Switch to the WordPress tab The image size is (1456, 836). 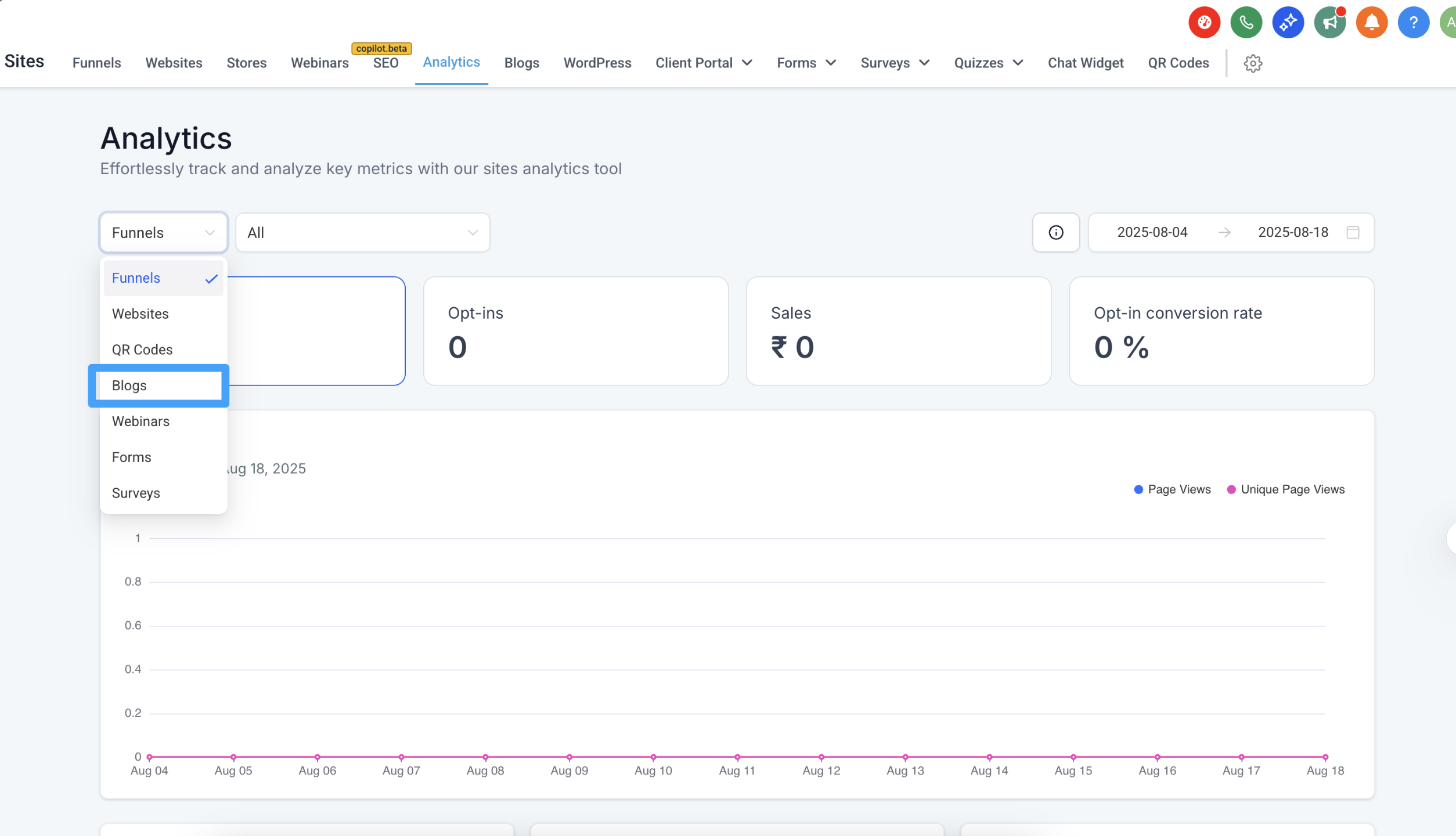pos(597,63)
